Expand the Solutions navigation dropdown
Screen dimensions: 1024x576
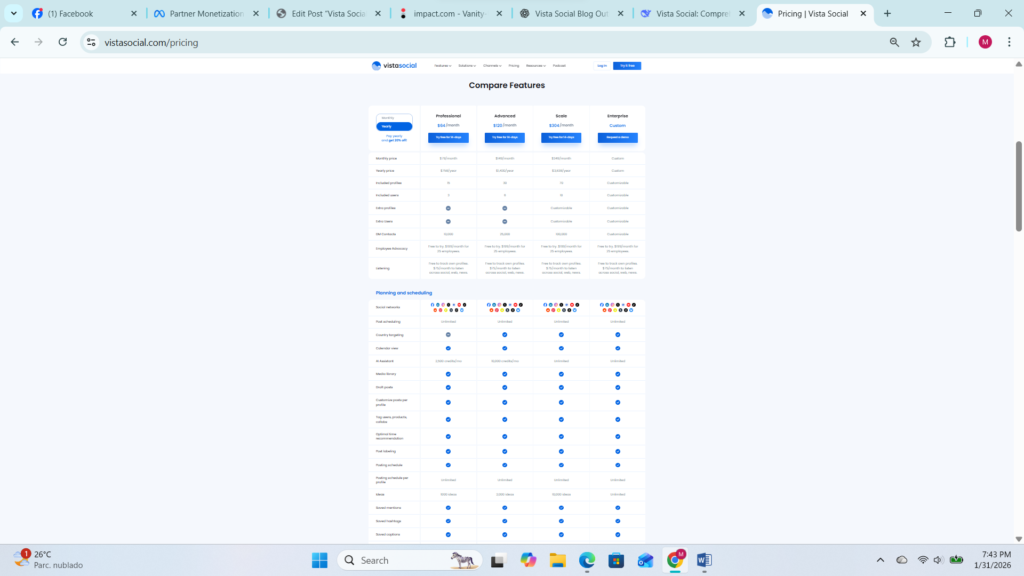pos(467,65)
